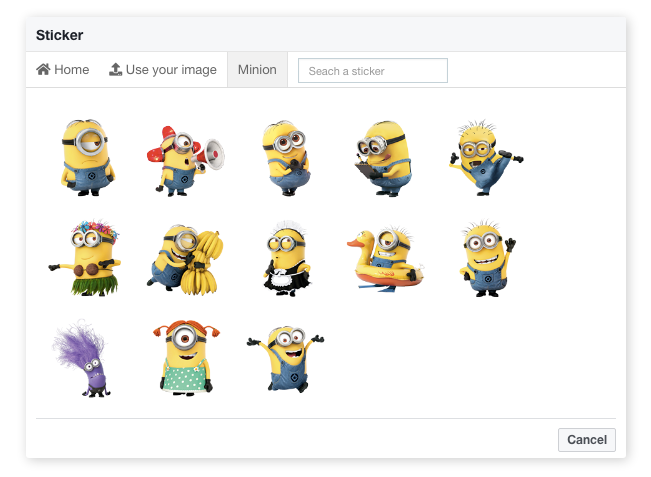The height and width of the screenshot is (477, 651).
Task: Cancel the Sticker dialog
Action: [587, 440]
